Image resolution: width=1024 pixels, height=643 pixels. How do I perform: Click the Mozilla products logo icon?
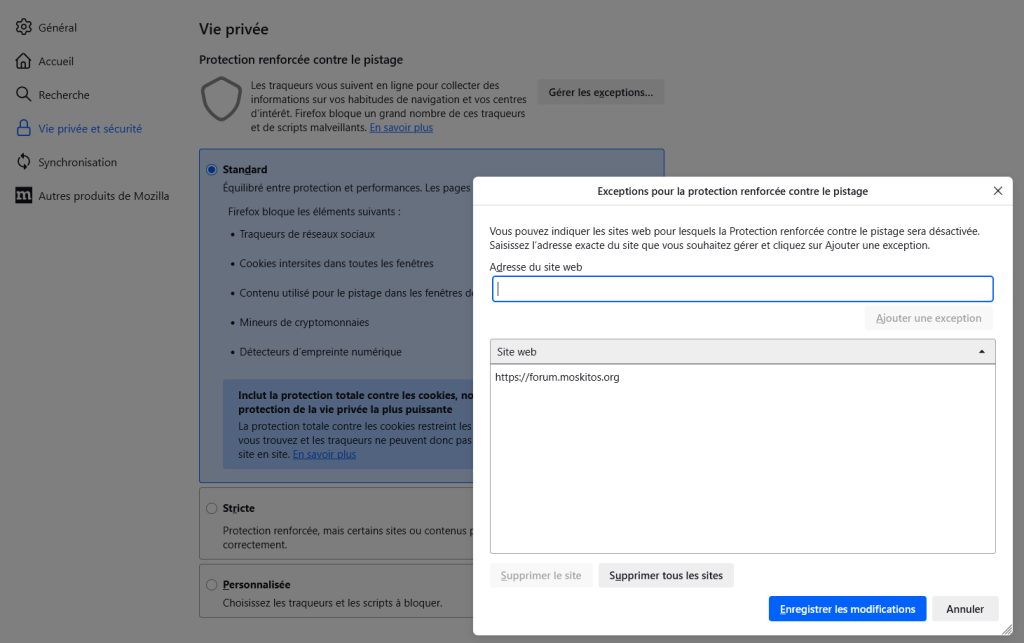24,196
